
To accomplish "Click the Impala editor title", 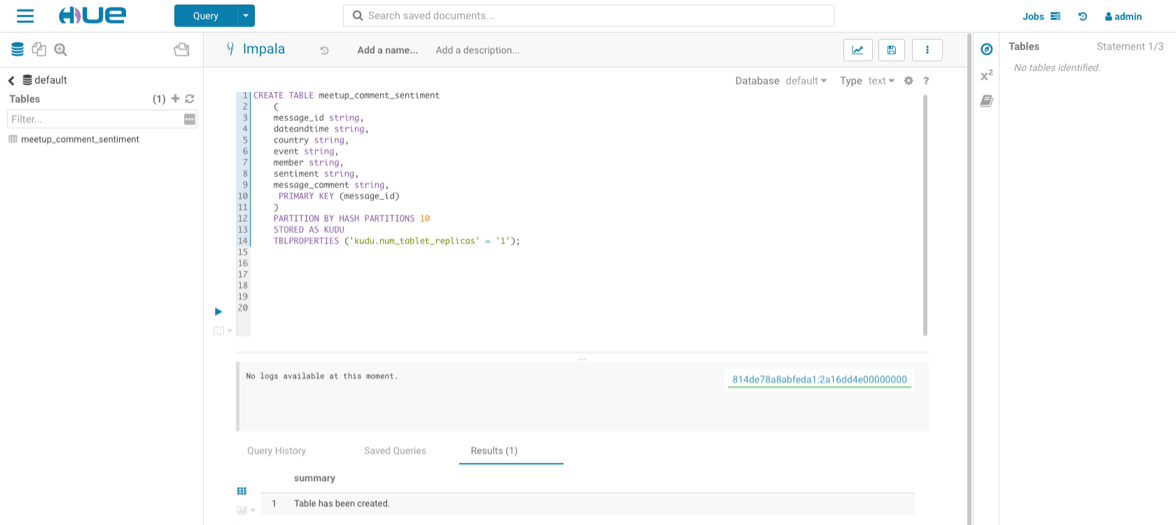I will pyautogui.click(x=263, y=50).
